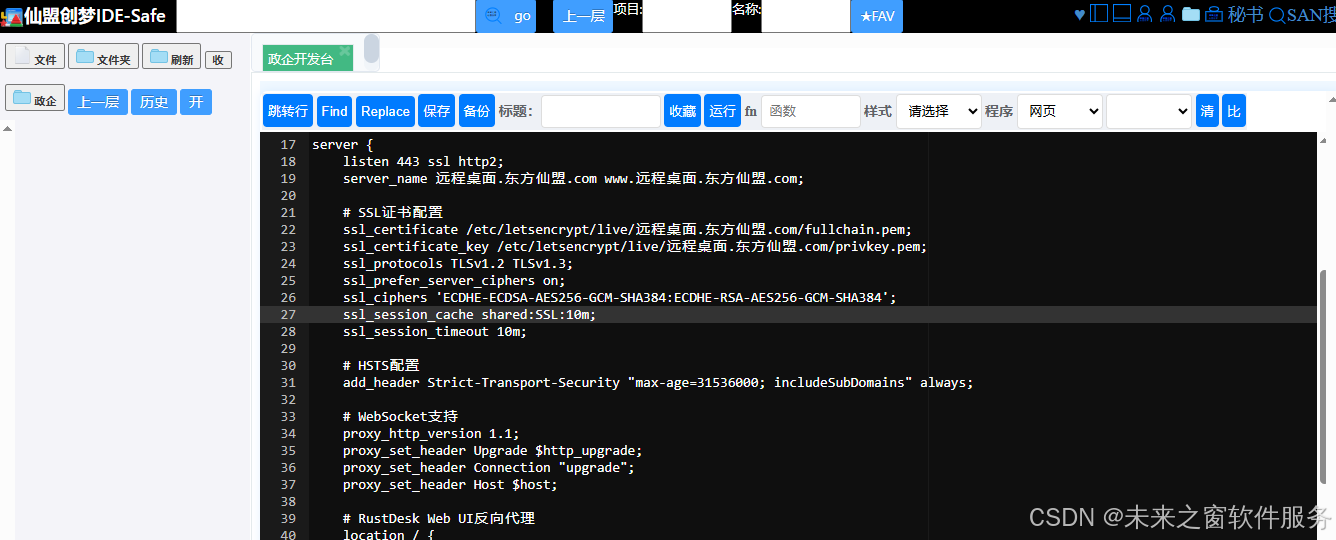1336x540 pixels.
Task: Click the top search input field
Action: pos(326,16)
